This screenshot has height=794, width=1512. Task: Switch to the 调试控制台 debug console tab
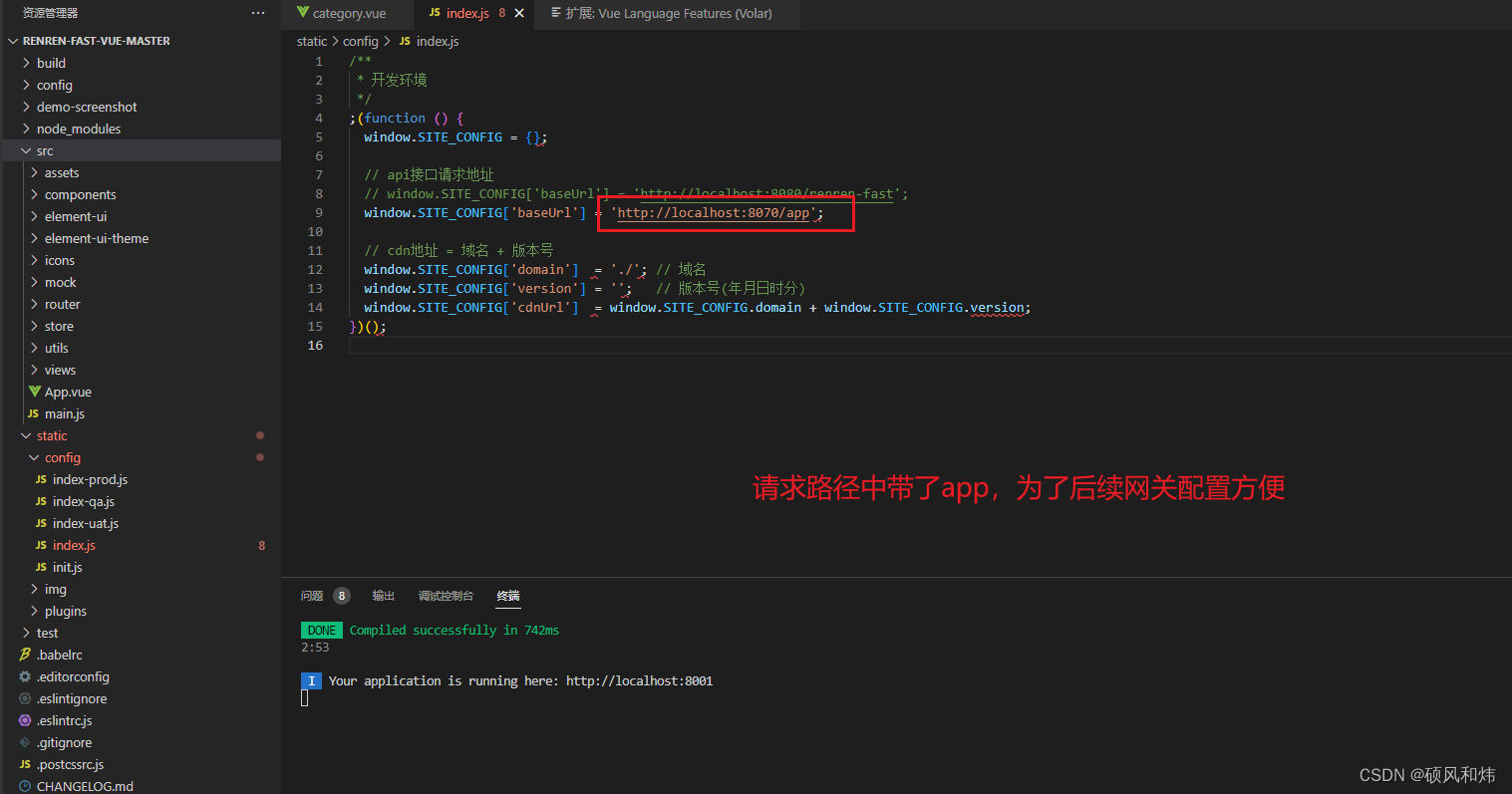tap(446, 596)
